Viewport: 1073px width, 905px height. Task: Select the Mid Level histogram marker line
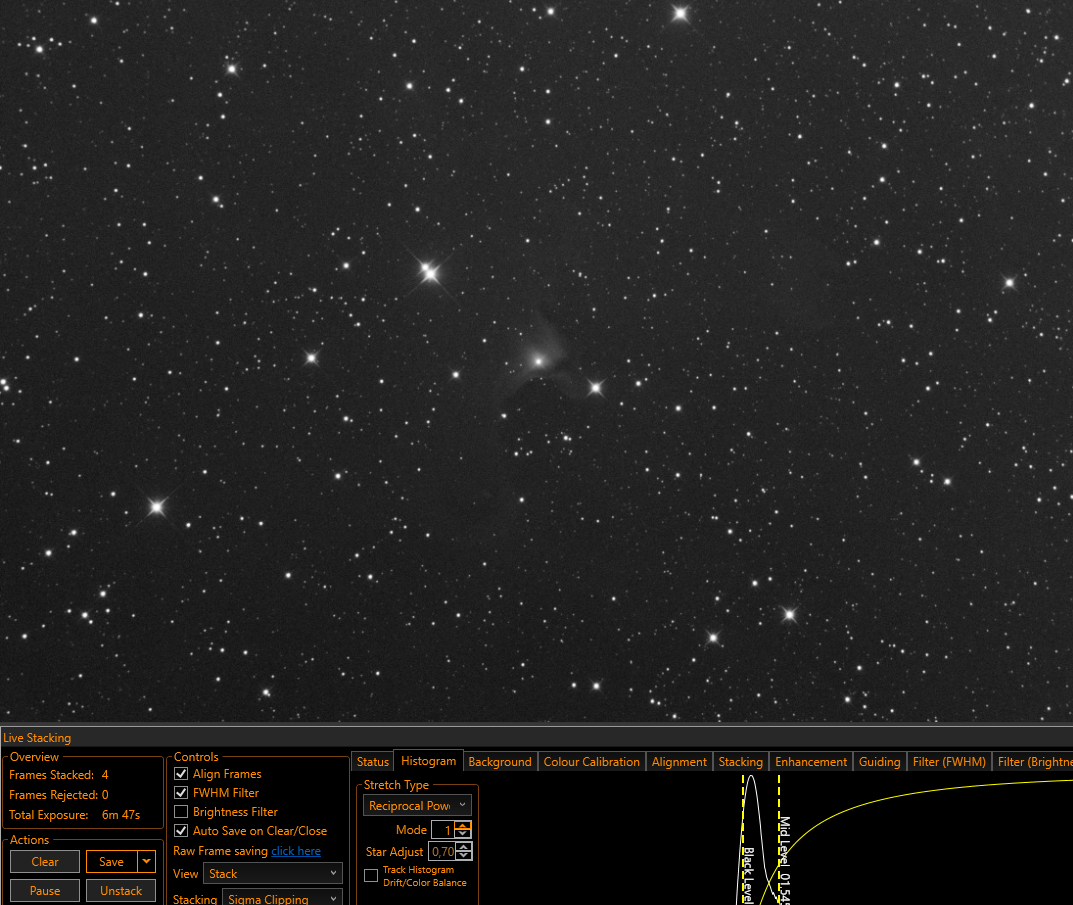point(779,839)
